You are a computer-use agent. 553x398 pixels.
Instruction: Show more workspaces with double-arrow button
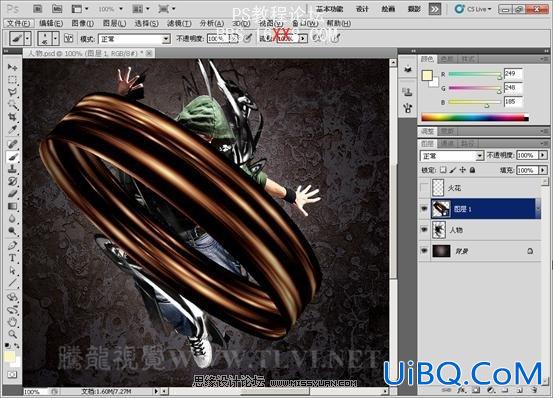[434, 9]
